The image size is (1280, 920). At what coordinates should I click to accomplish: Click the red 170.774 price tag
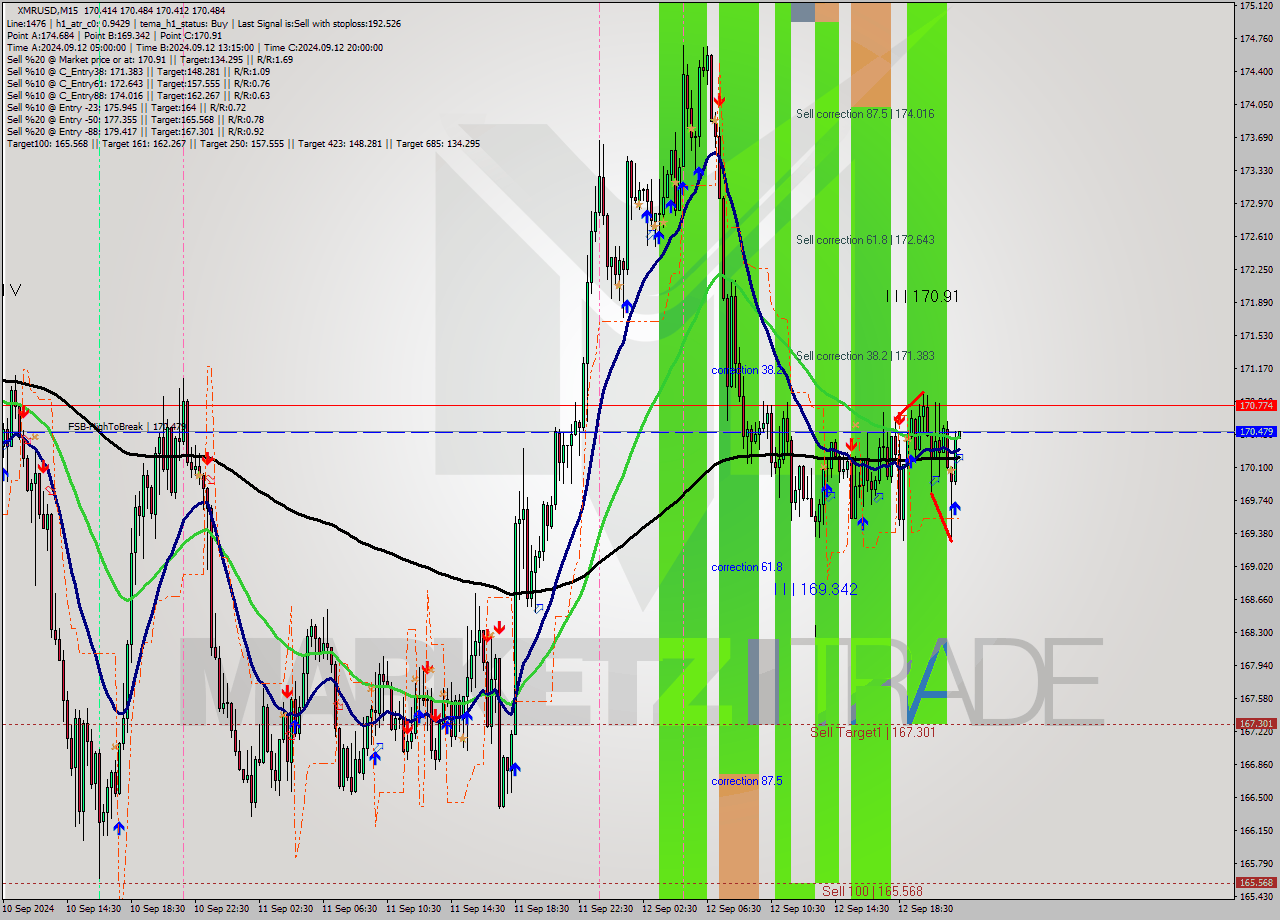point(1256,405)
